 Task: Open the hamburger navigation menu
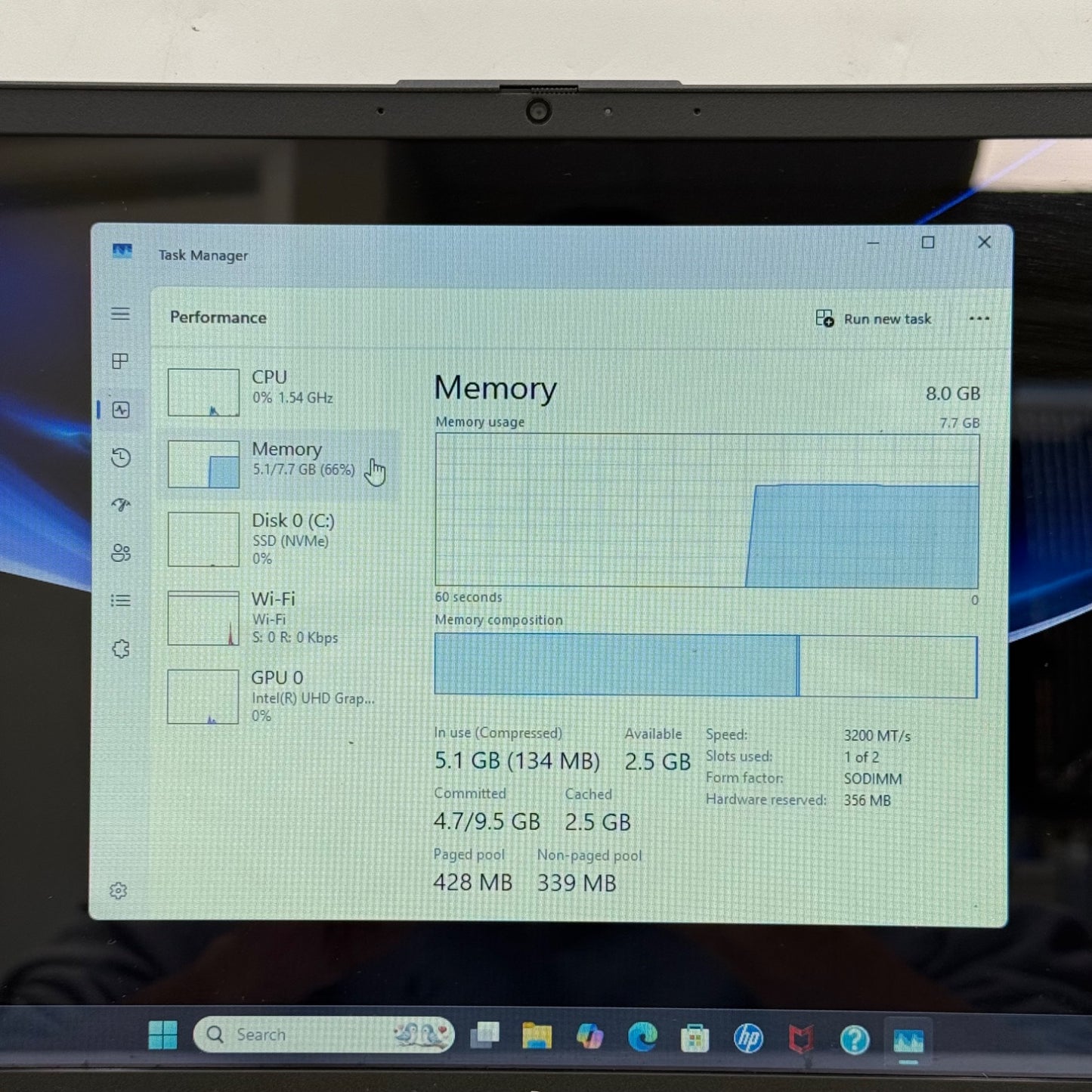(120, 314)
